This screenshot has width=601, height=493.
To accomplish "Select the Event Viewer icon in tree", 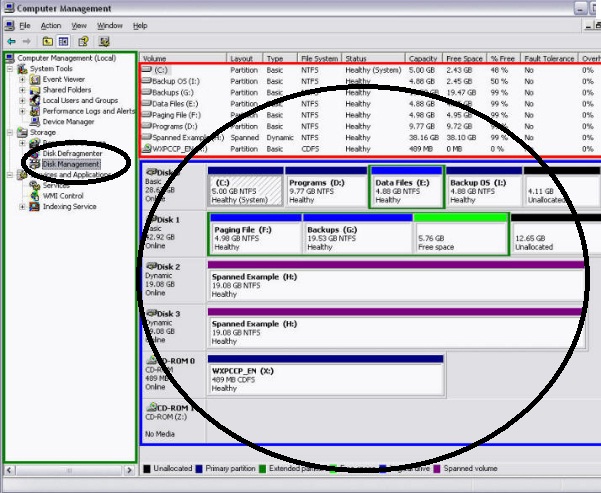I will point(35,79).
